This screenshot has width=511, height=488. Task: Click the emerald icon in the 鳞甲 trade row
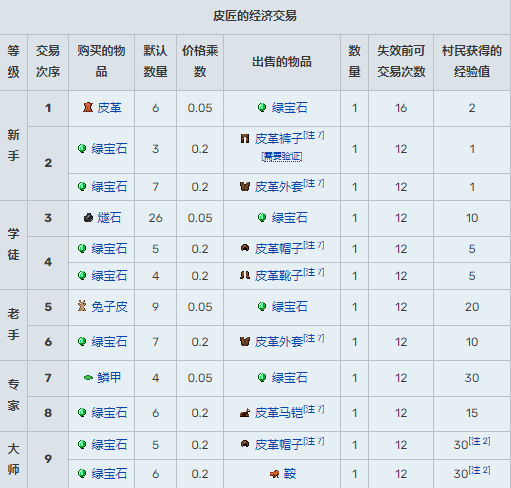tap(262, 378)
